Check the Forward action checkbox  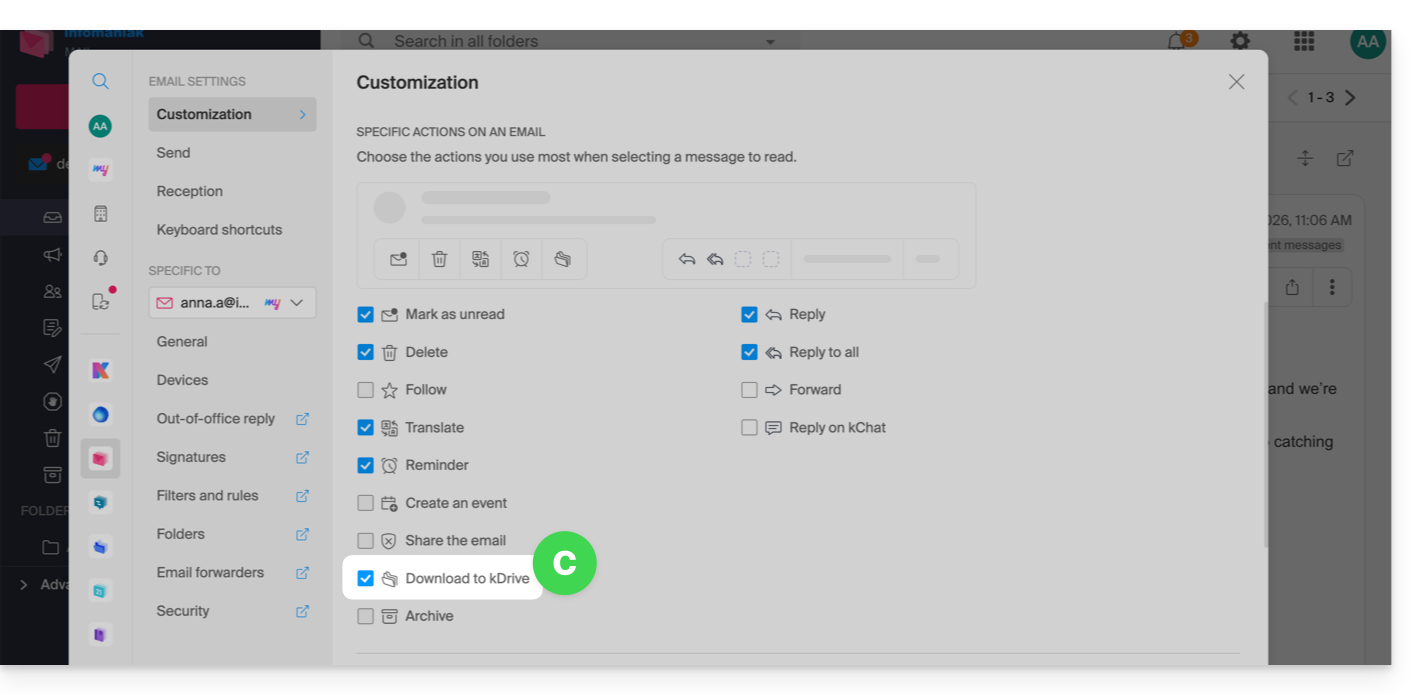pyautogui.click(x=749, y=390)
